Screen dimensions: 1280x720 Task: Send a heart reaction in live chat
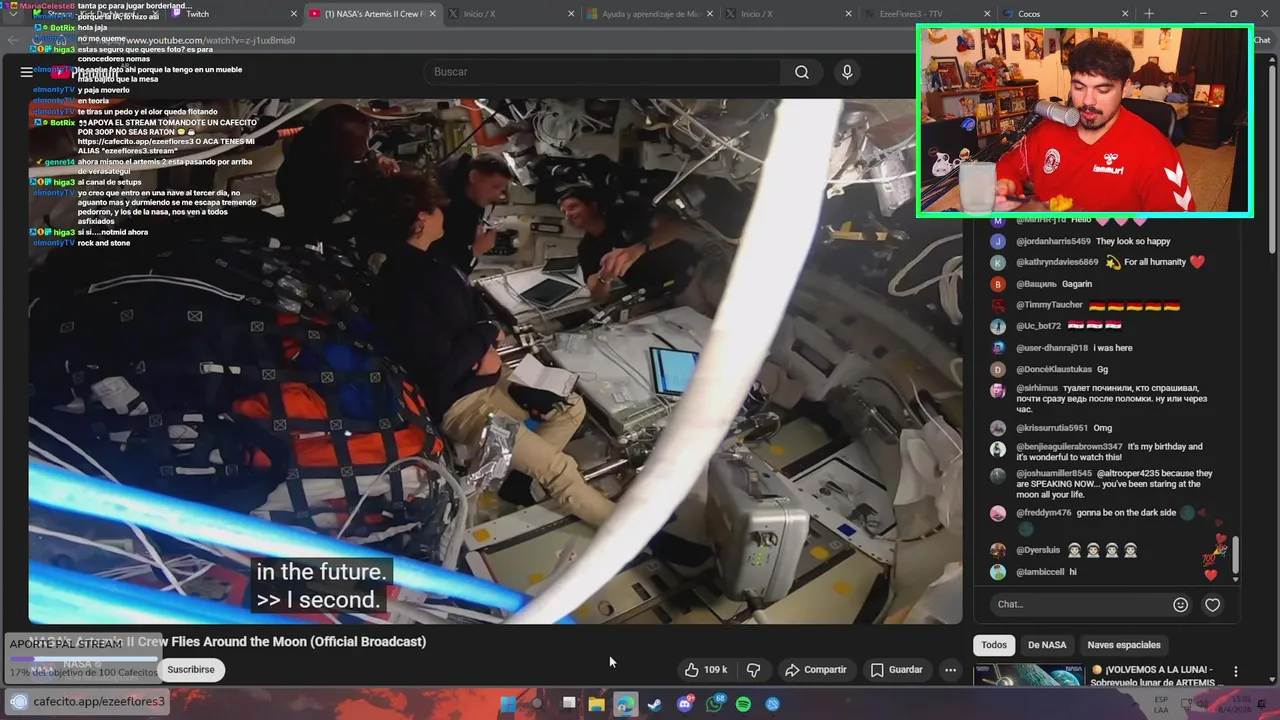pyautogui.click(x=1212, y=605)
